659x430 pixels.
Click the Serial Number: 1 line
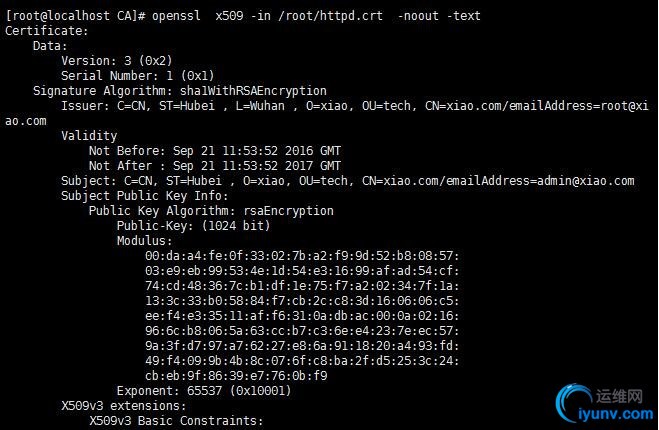pyautogui.click(x=138, y=76)
